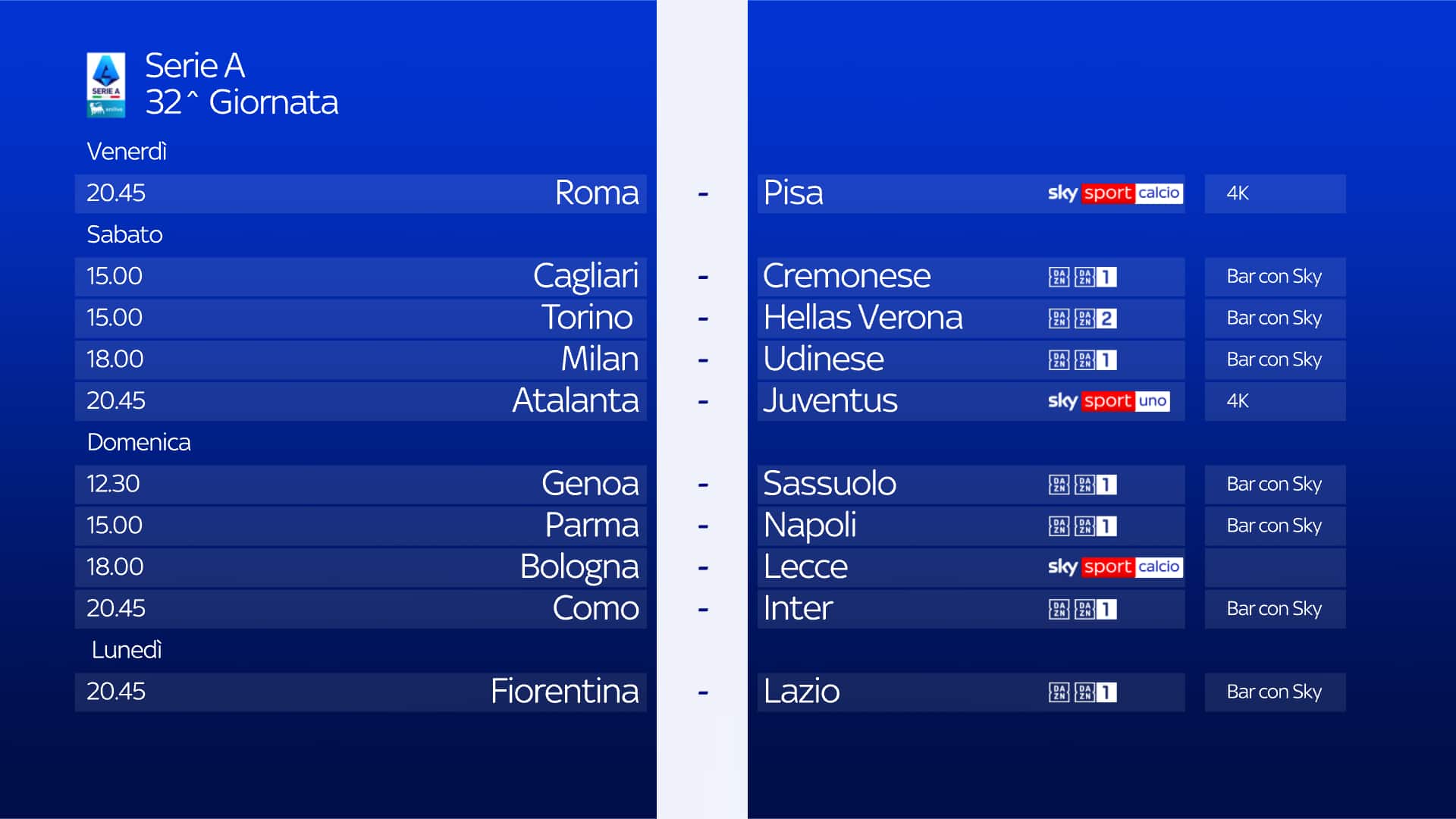Image resolution: width=1456 pixels, height=819 pixels.
Task: Click the DAZN 1 logo beside Lazio
Action: pyautogui.click(x=1082, y=692)
